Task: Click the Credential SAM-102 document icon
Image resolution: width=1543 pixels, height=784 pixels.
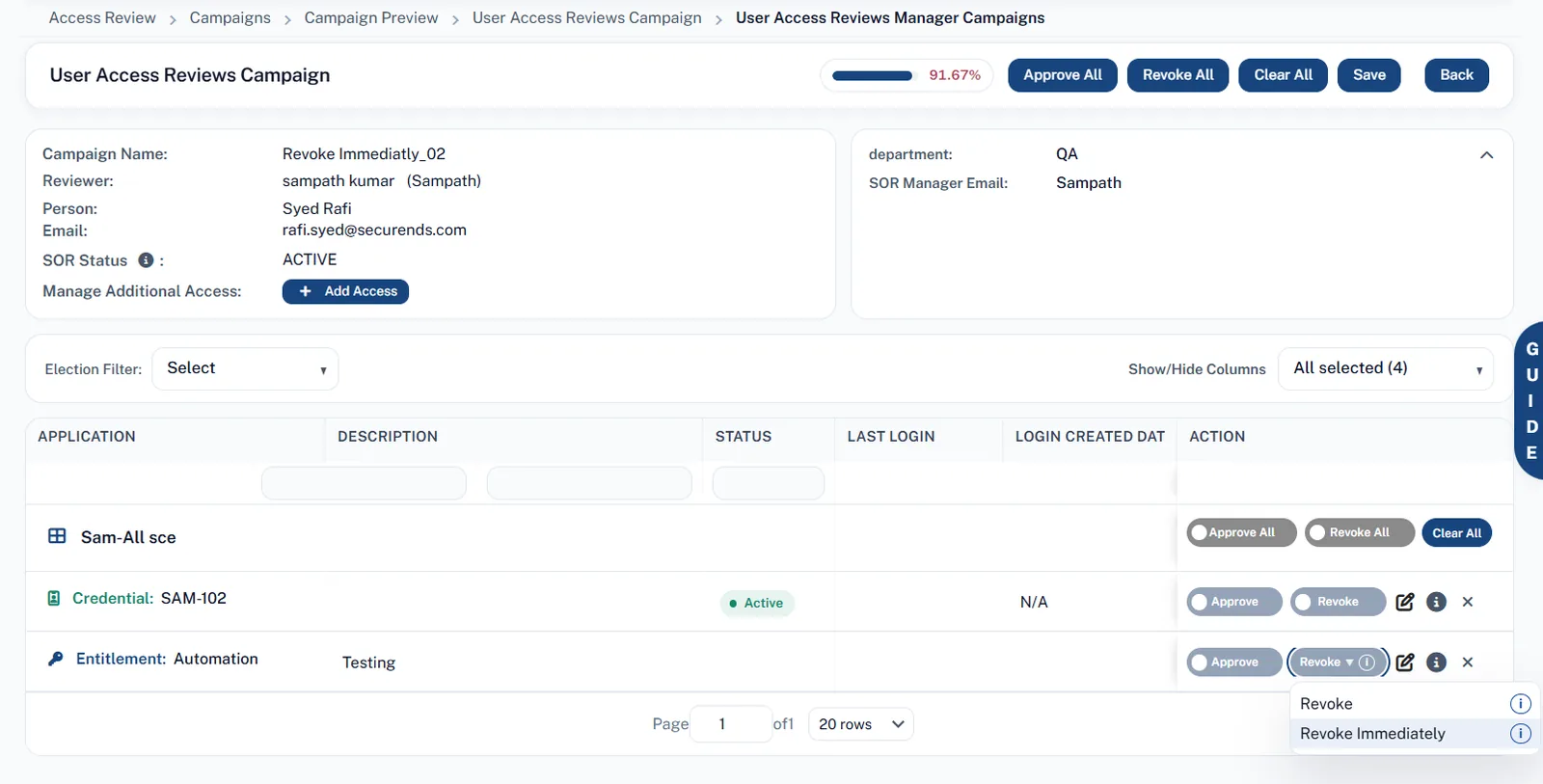Action: click(x=54, y=598)
